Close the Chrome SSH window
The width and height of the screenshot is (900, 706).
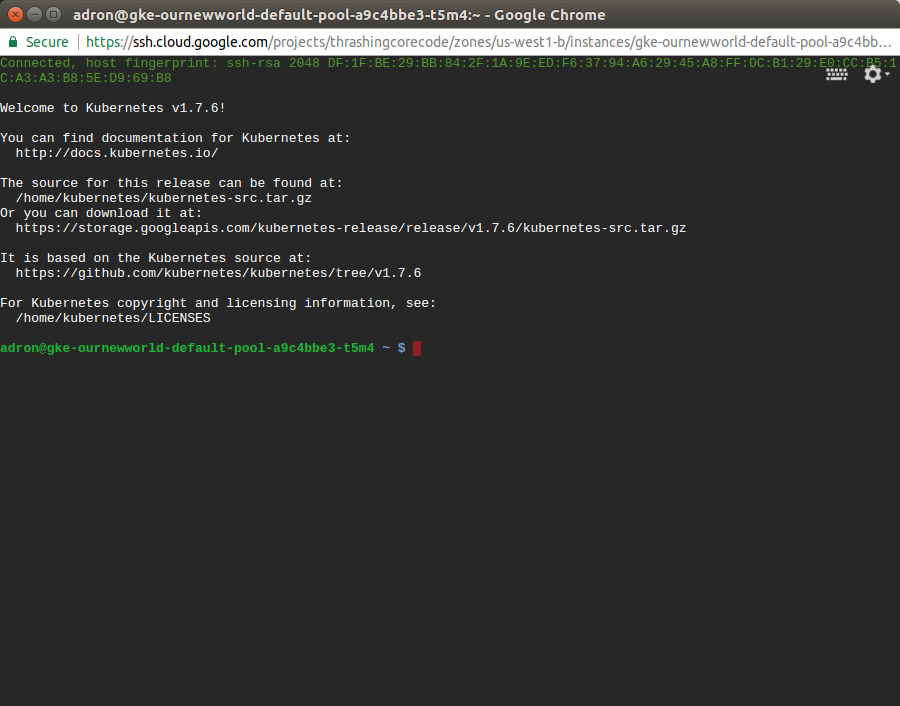15,14
